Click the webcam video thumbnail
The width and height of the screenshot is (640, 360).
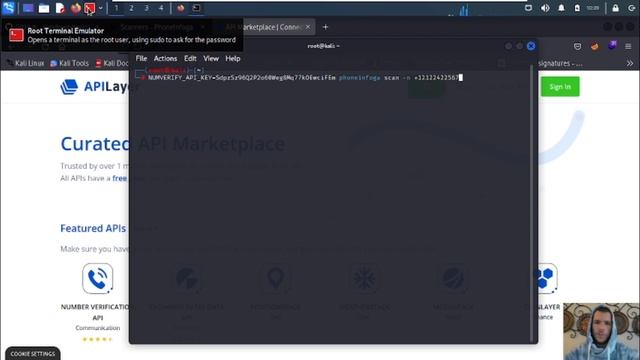pos(601,331)
